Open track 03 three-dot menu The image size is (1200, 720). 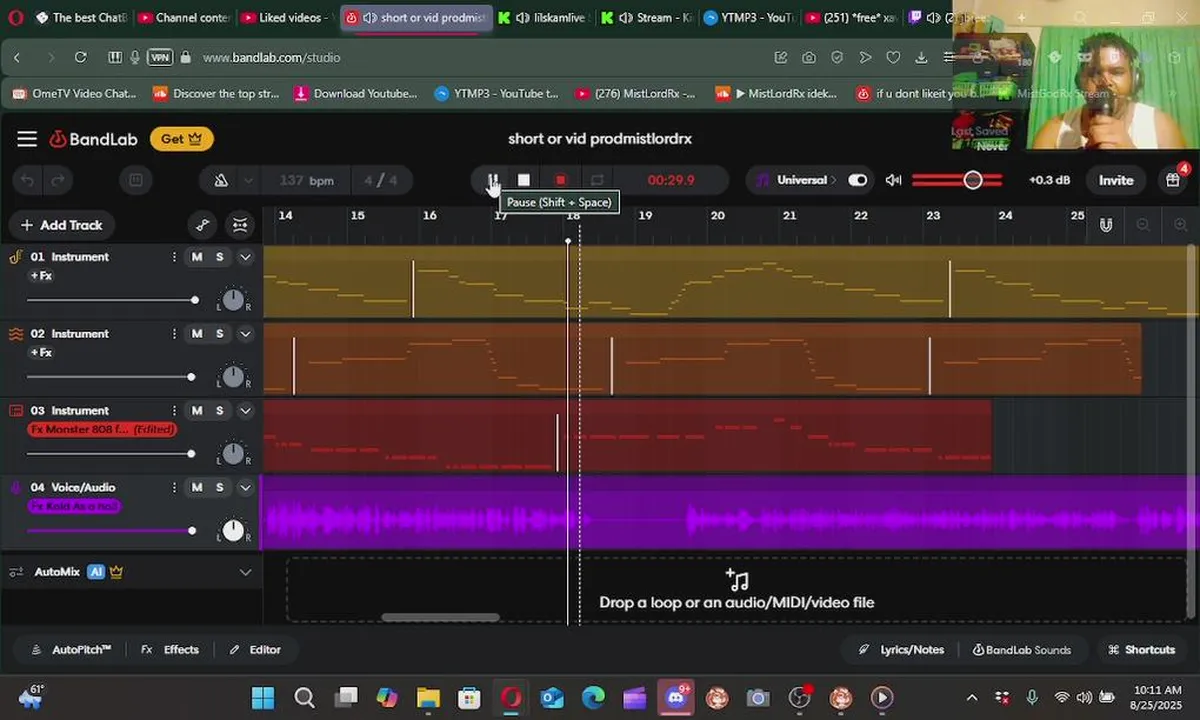(175, 411)
